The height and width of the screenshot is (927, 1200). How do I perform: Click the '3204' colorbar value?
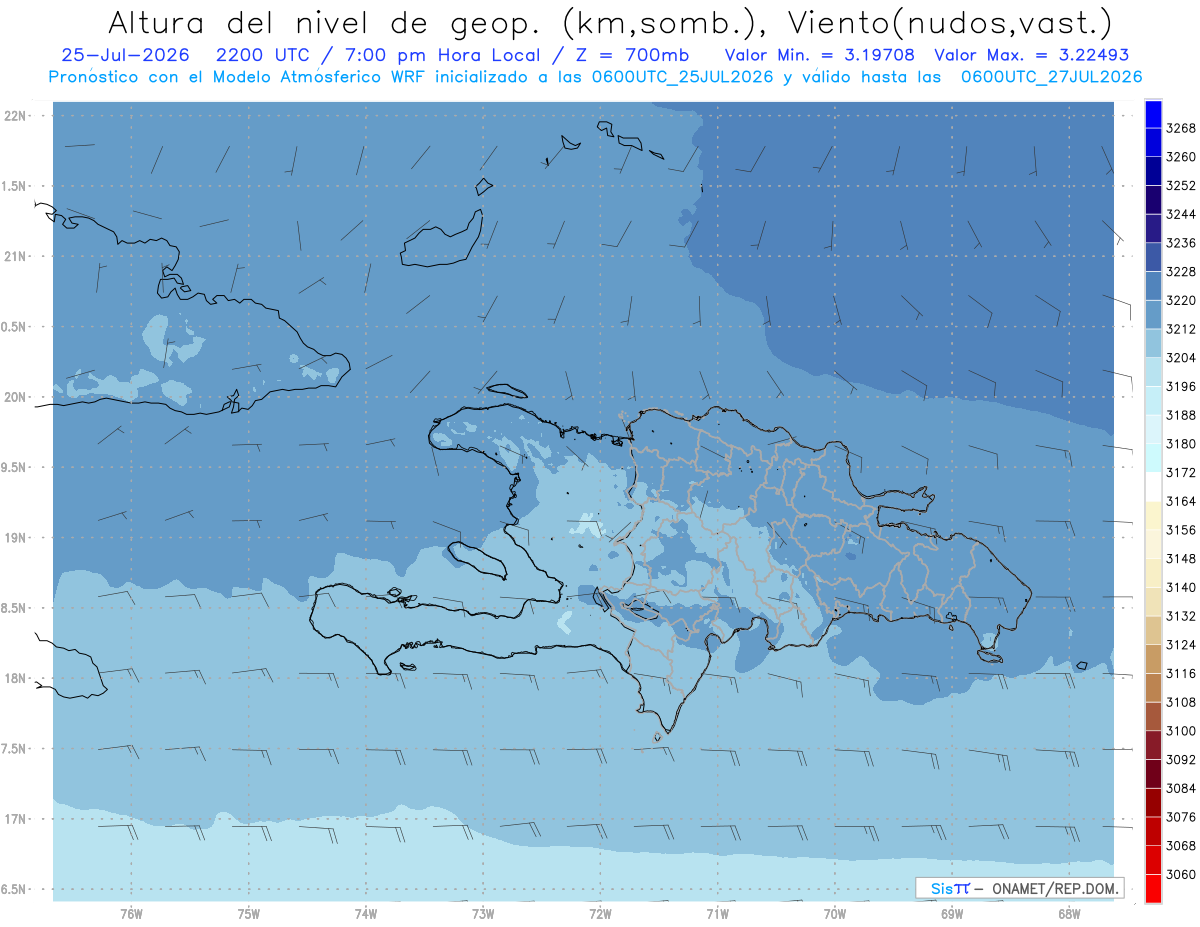[1181, 358]
